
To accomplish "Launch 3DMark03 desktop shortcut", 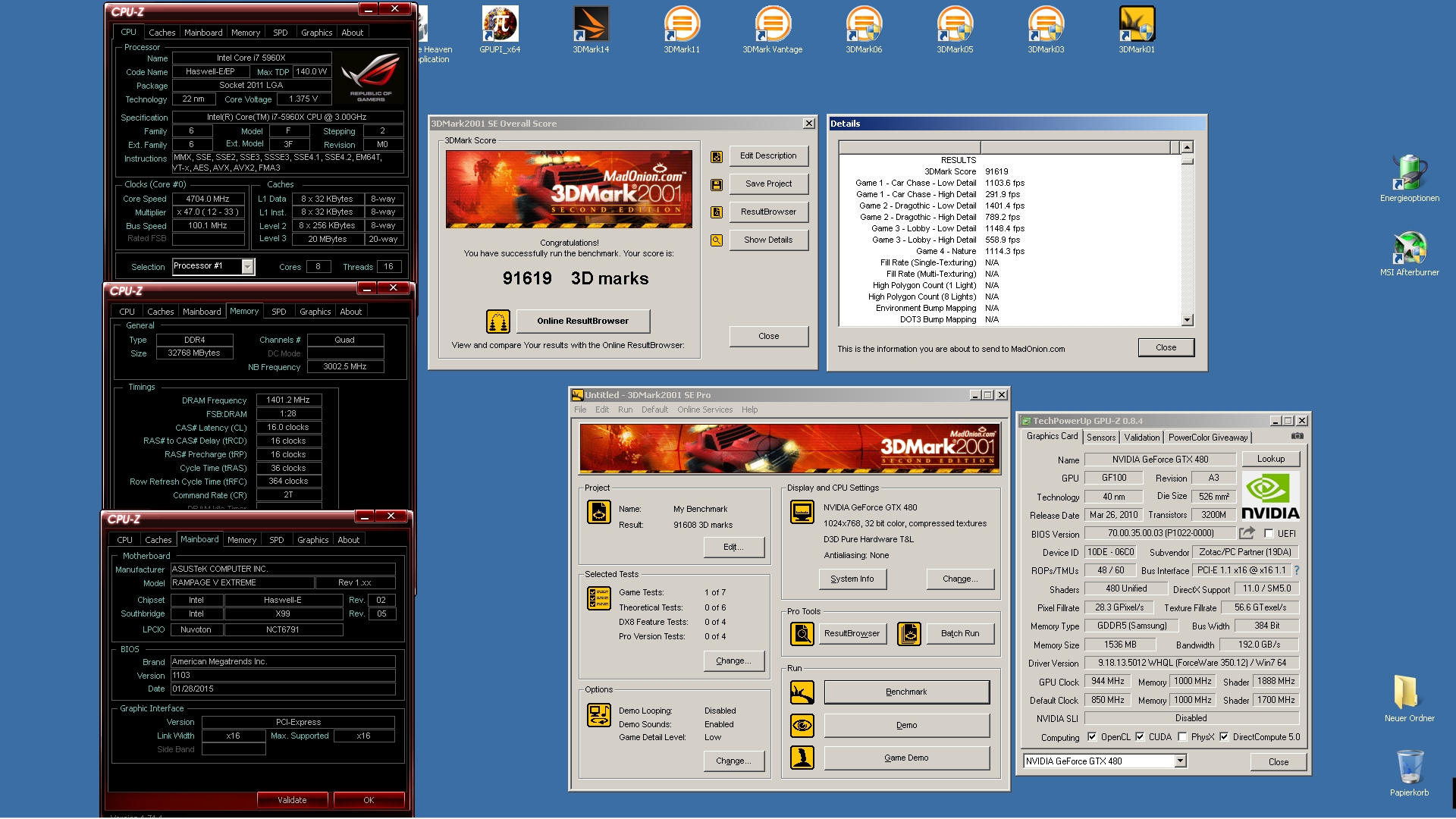I will click(x=1046, y=30).
